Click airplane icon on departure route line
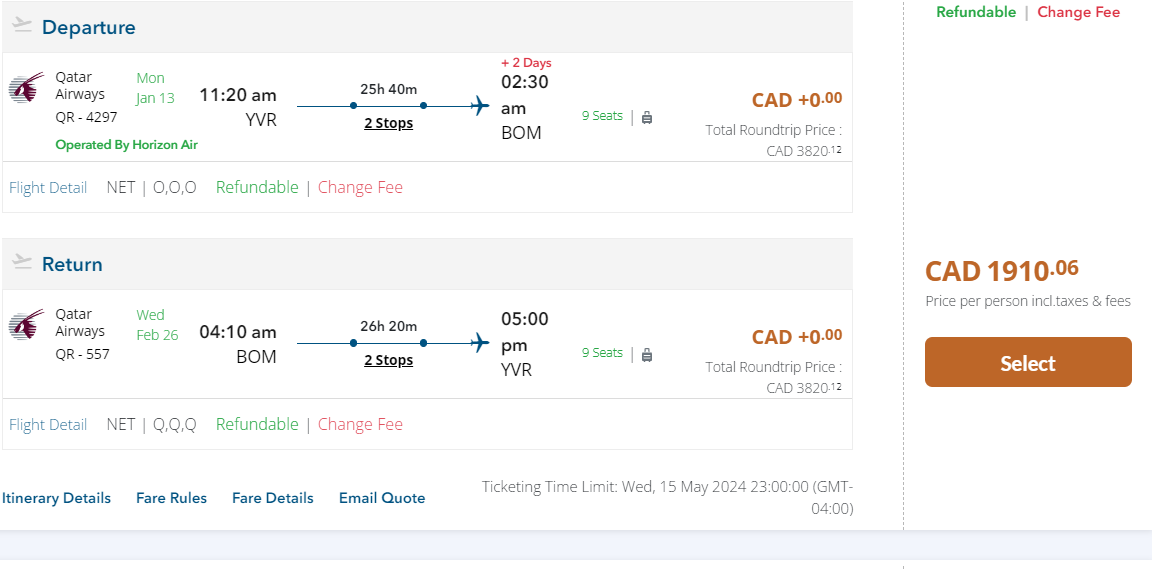This screenshot has height=571, width=1152. pos(480,105)
